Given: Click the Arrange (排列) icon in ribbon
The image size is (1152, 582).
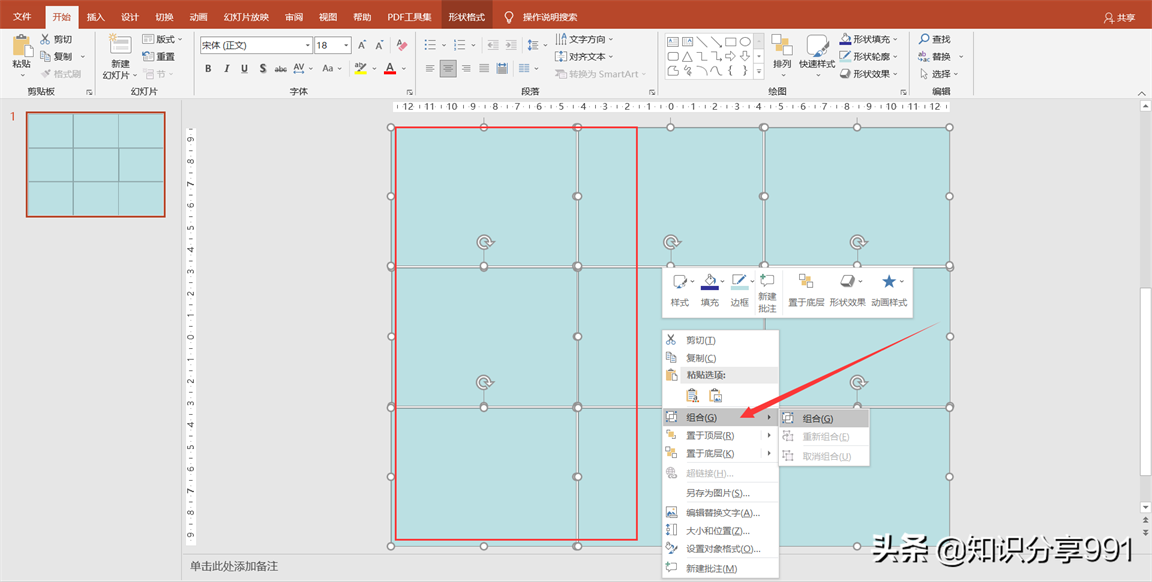Looking at the screenshot, I should pos(782,46).
